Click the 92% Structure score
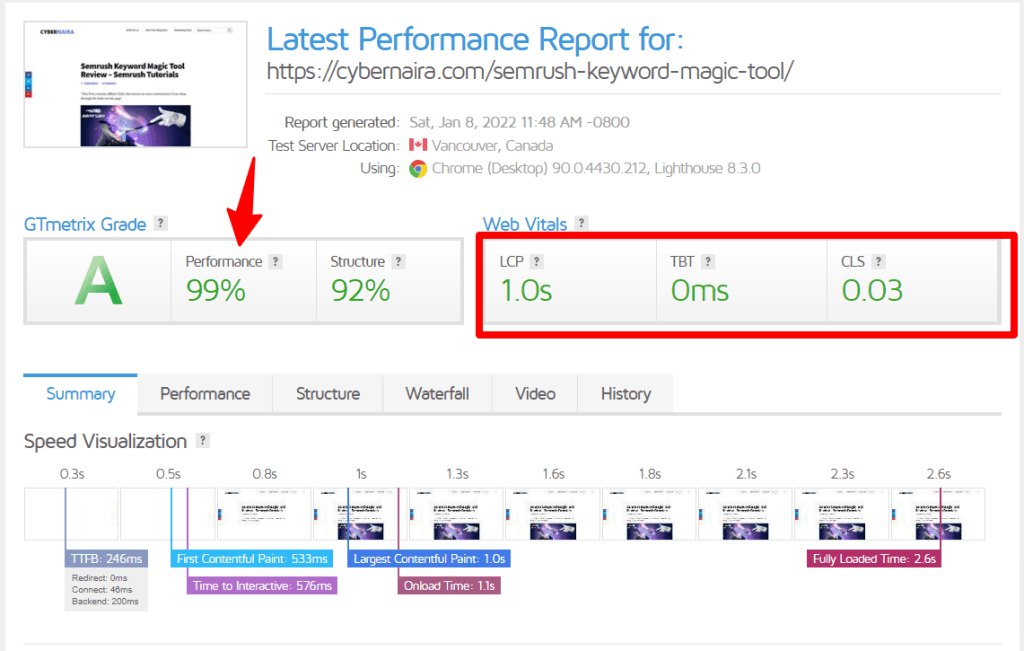Screen dimensions: 1024x651 360,291
